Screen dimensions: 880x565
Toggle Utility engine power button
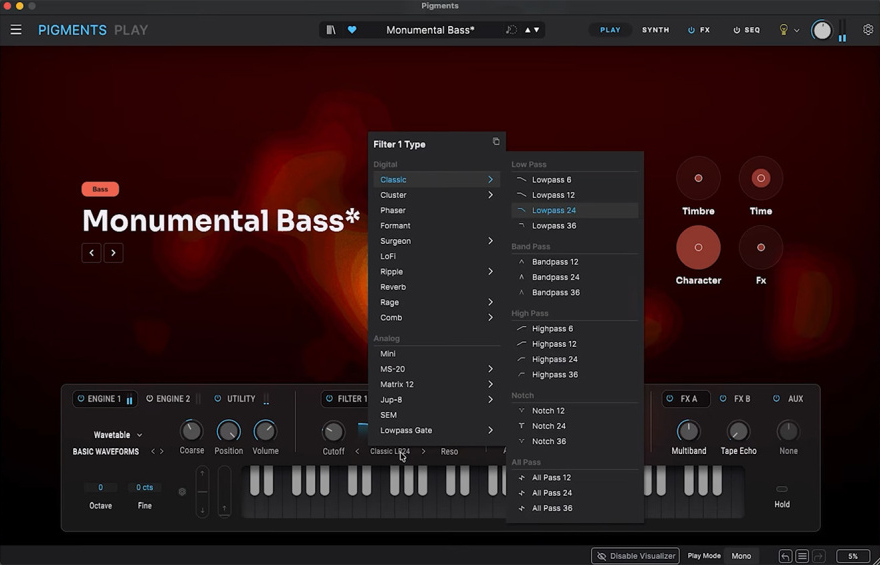pos(218,398)
